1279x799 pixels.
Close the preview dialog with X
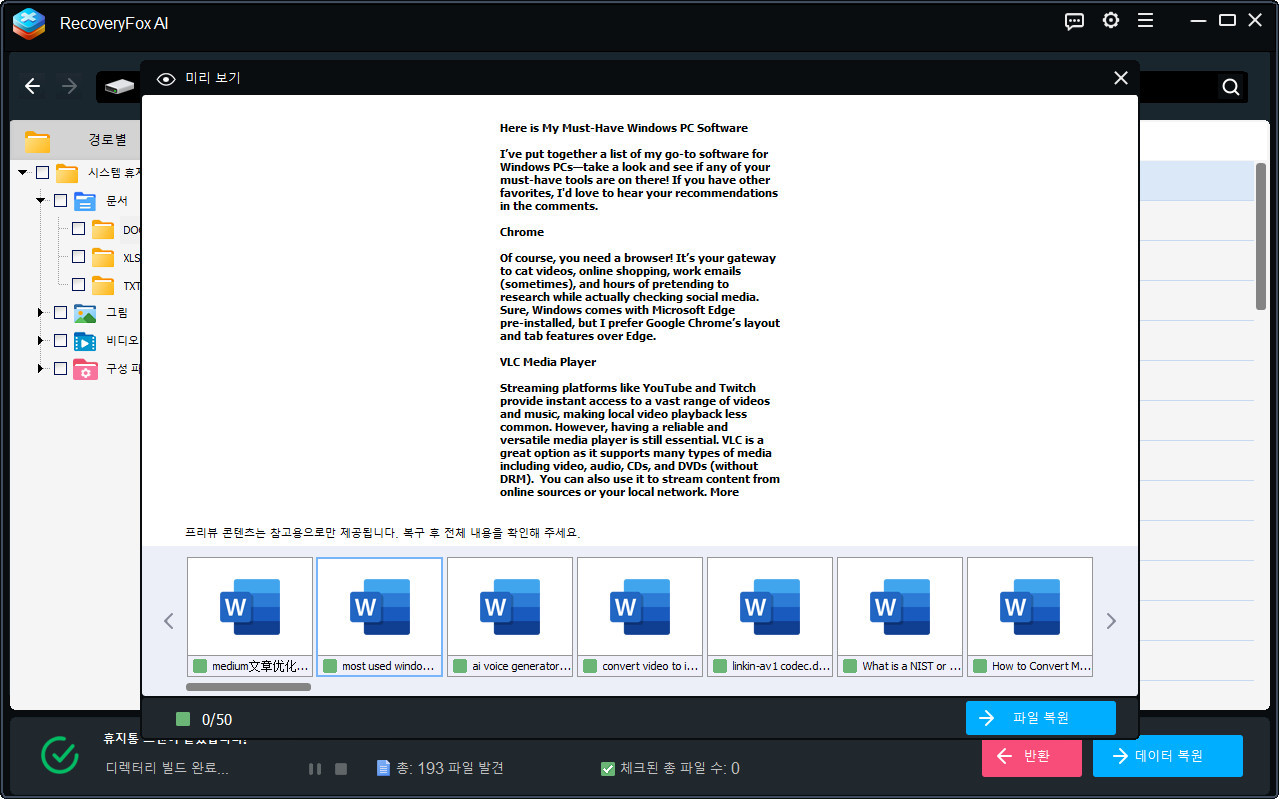click(x=1121, y=78)
